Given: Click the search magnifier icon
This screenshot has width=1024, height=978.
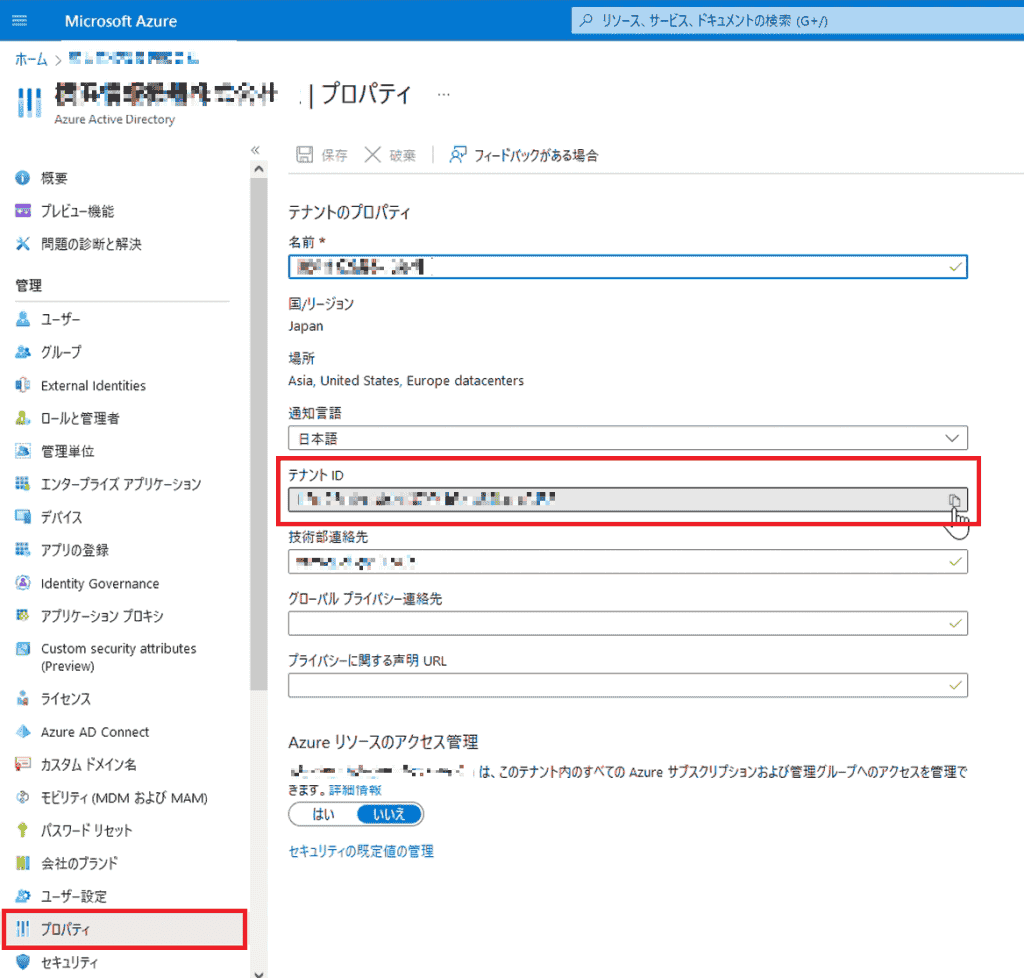Looking at the screenshot, I should point(586,20).
